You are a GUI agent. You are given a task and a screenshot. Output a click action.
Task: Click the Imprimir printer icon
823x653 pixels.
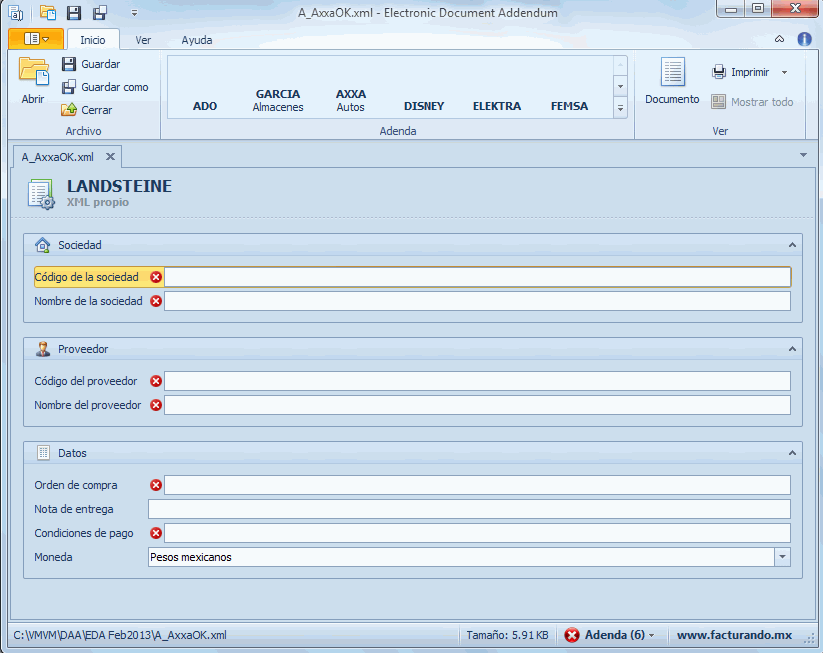point(719,72)
